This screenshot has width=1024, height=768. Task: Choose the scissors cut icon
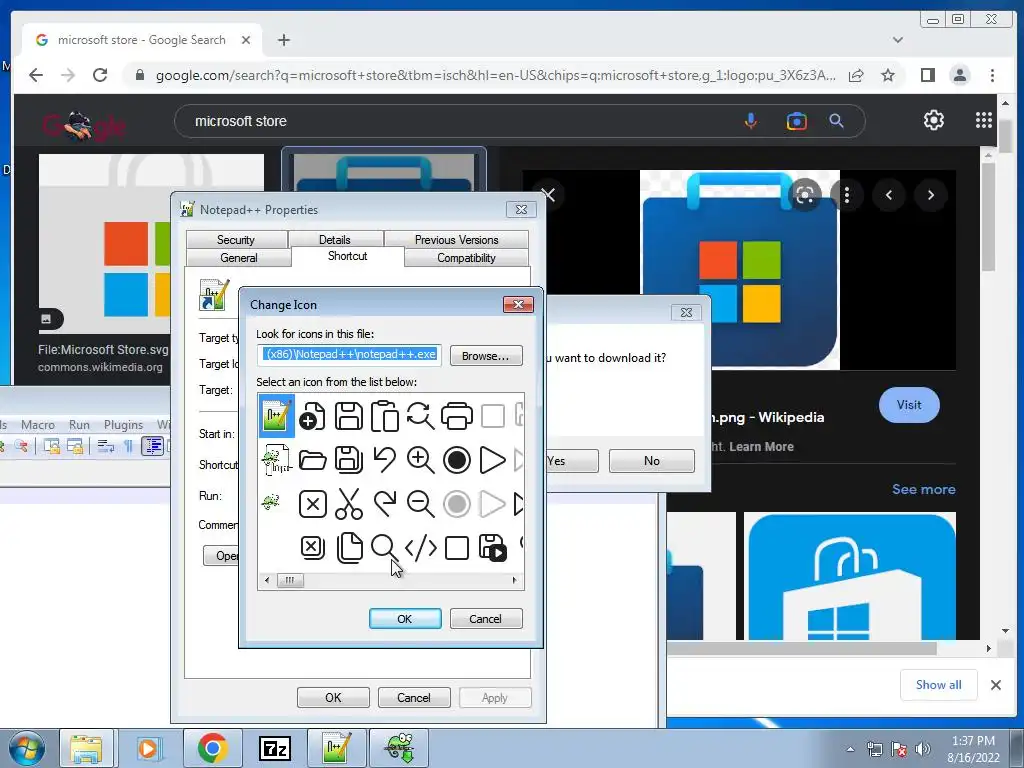coord(349,504)
